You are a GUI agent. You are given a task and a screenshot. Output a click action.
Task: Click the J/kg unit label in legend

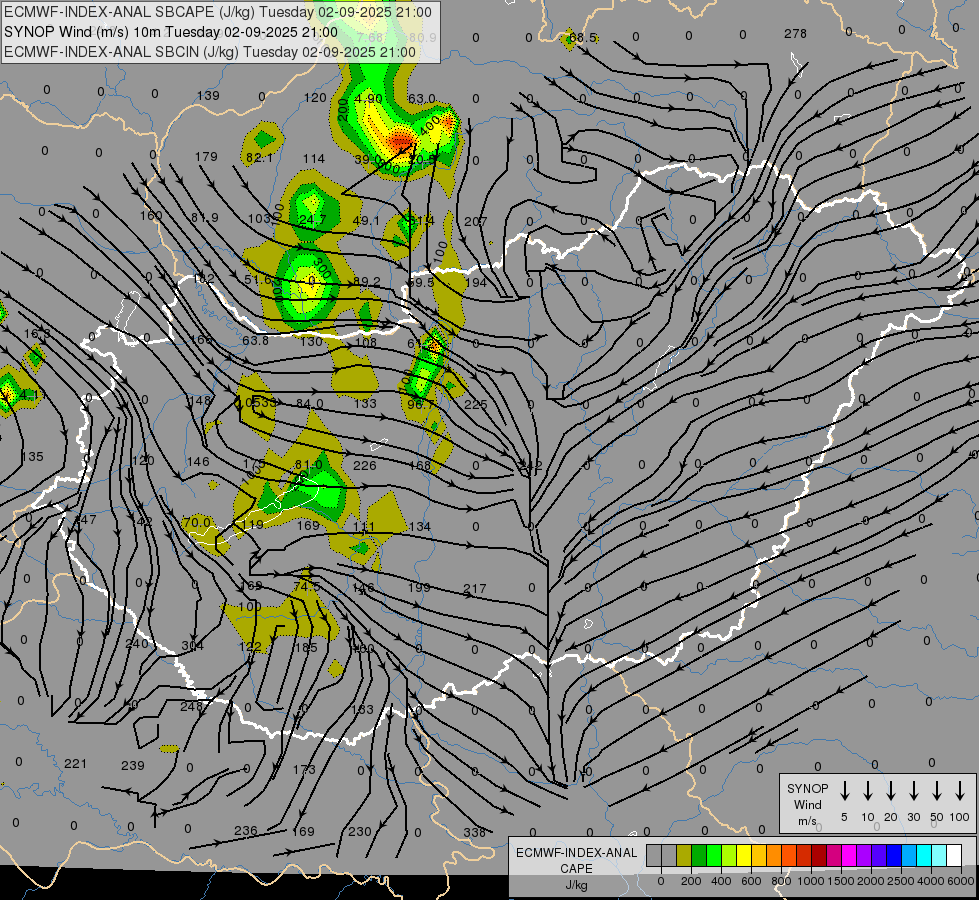(576, 885)
